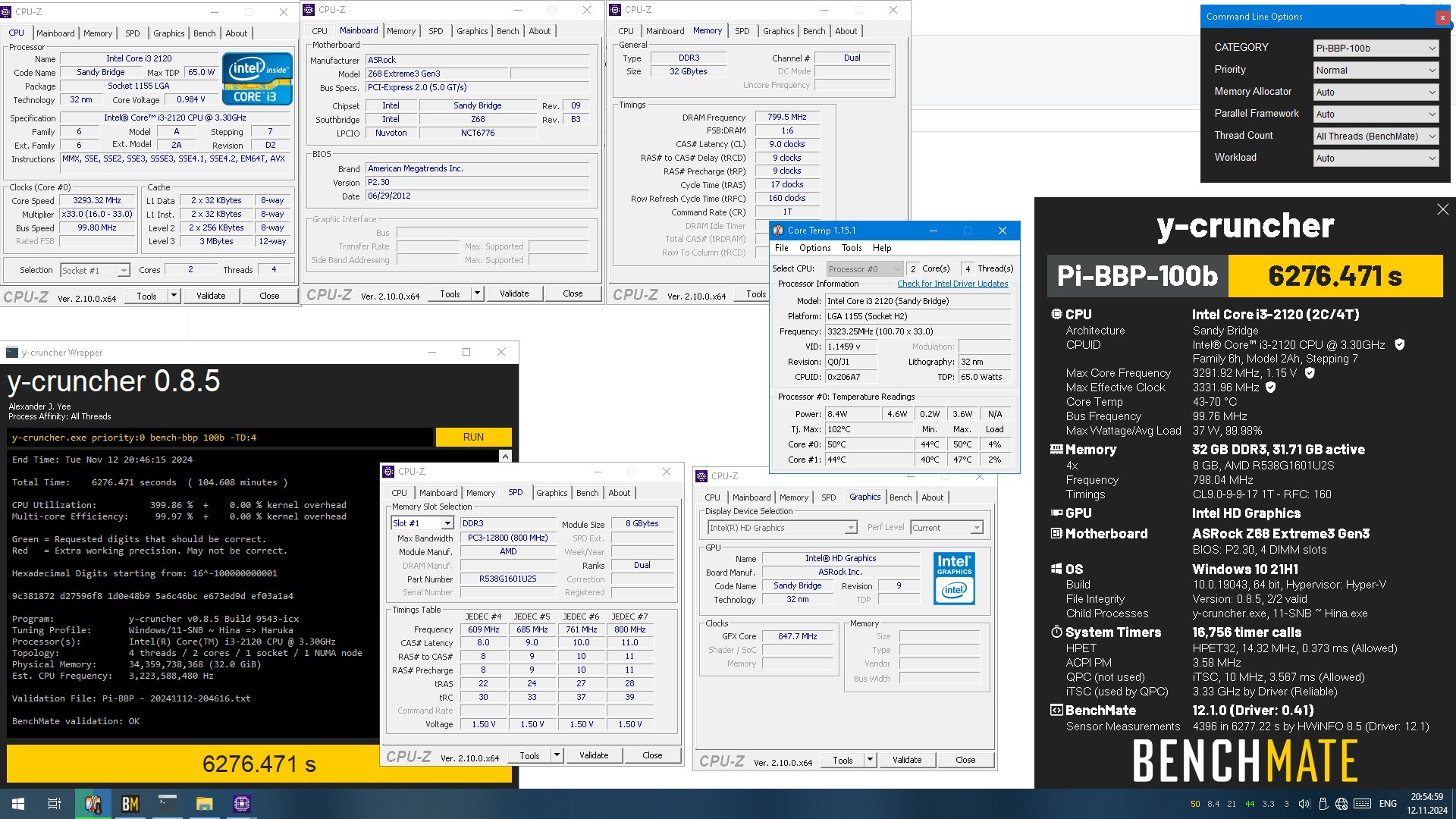Click the yellow RUN button in y-cruncher Wrapper

tap(473, 437)
